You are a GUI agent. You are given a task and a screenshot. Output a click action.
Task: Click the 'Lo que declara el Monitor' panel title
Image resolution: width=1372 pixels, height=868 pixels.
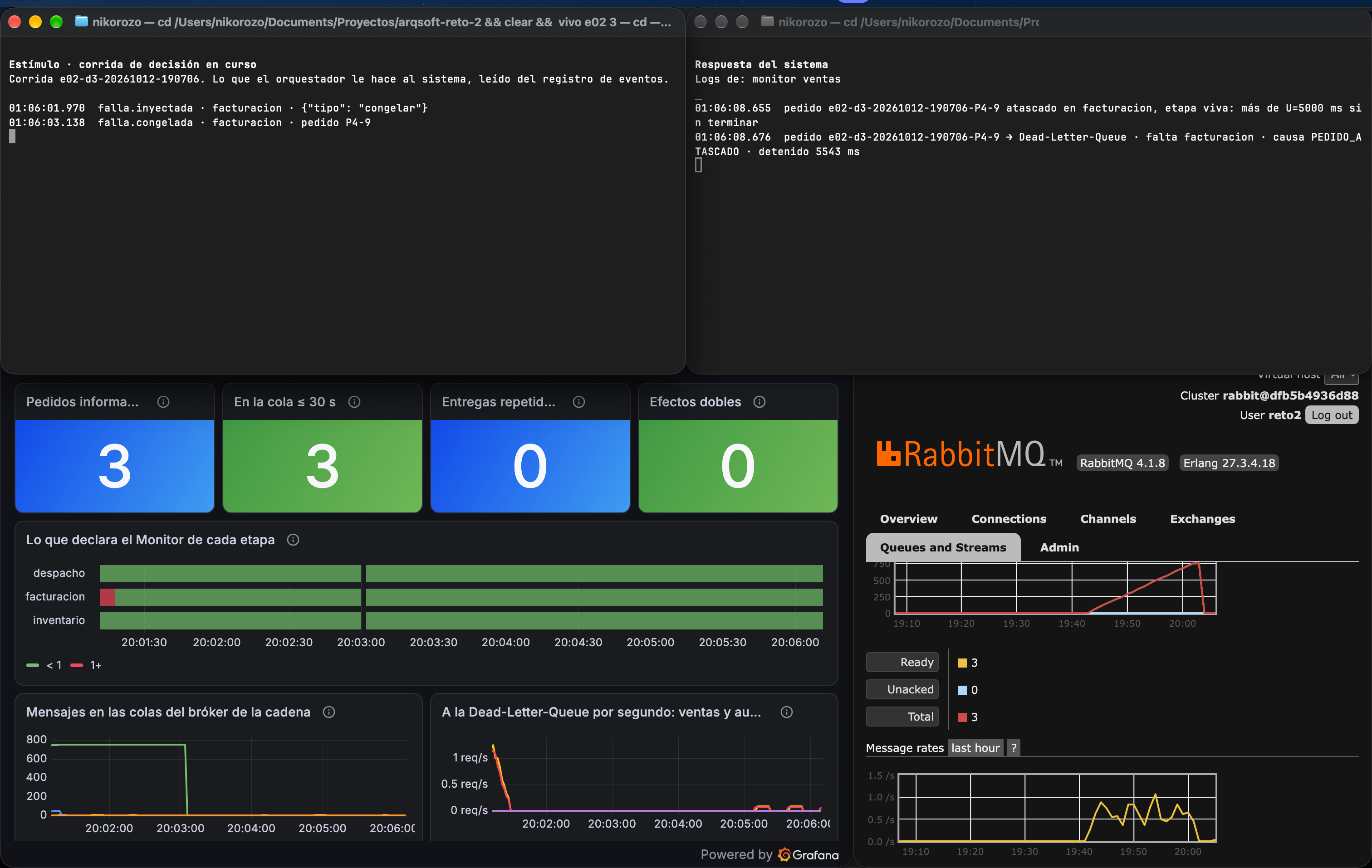point(151,540)
